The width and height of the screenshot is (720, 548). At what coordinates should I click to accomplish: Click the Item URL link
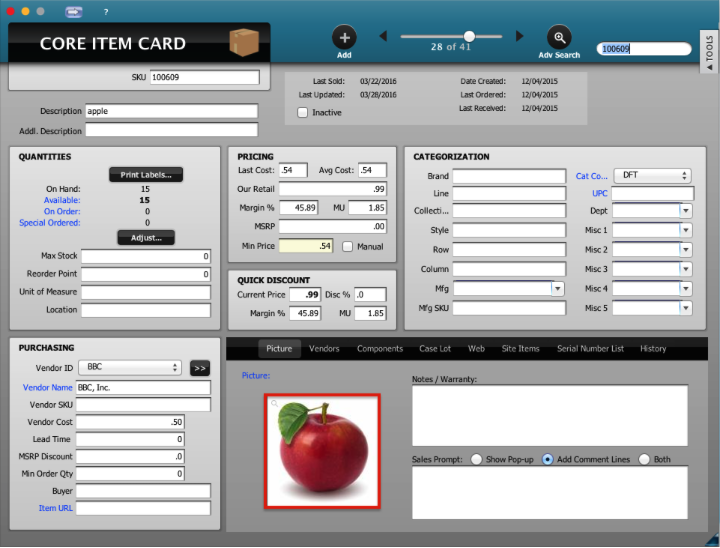point(56,508)
